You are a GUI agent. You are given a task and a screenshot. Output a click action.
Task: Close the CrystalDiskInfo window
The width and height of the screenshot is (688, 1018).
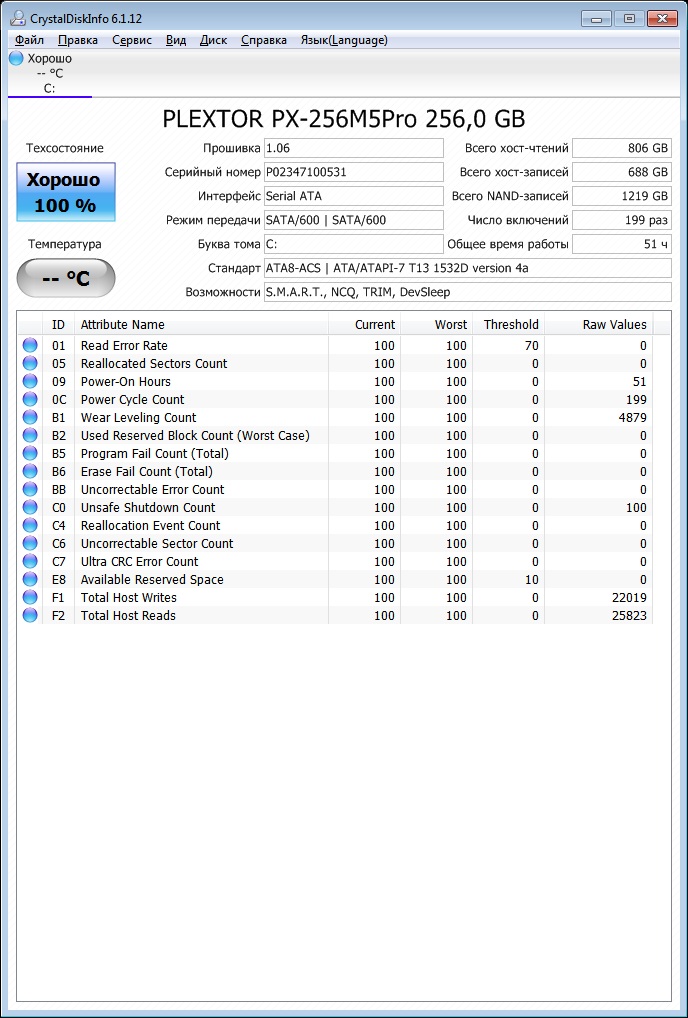coord(662,18)
